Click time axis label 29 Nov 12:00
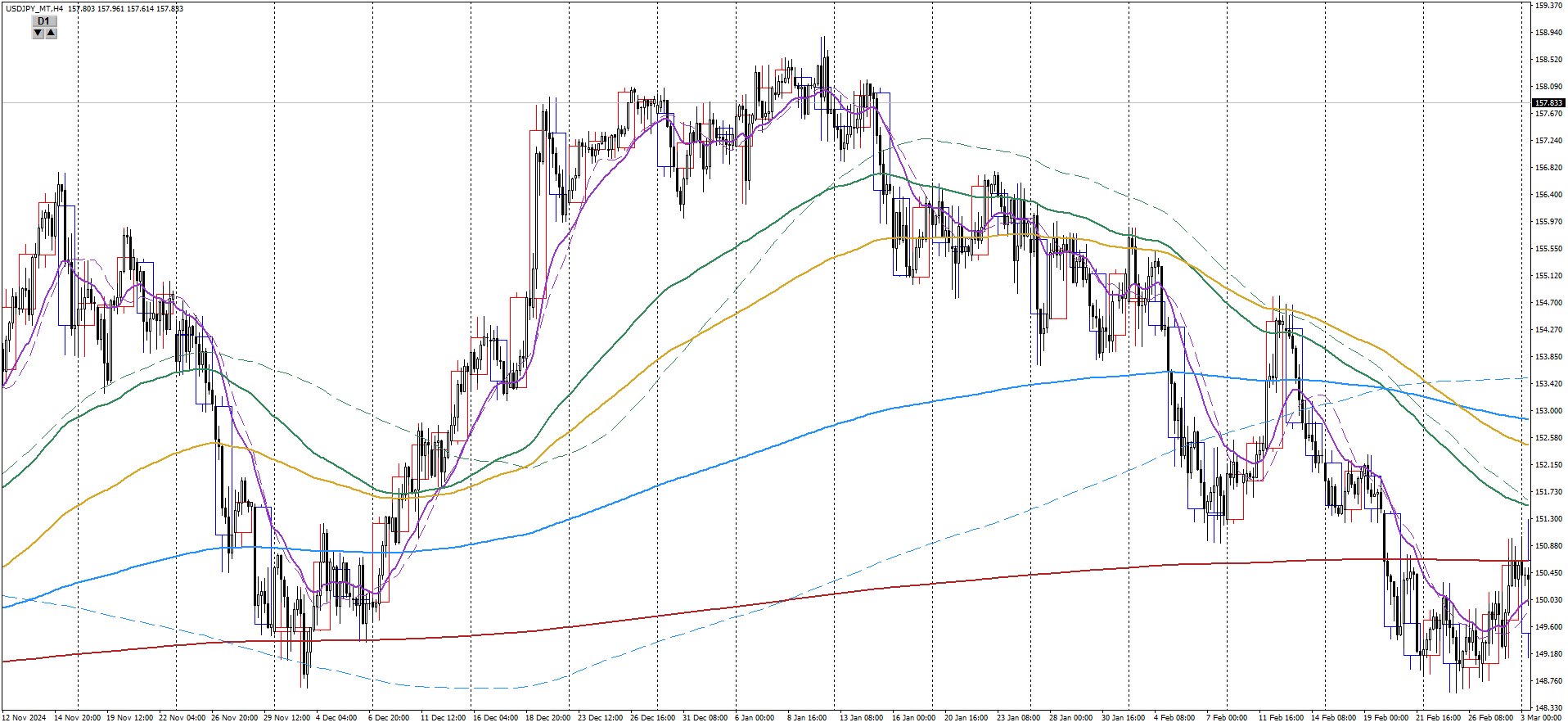Screen dimensions: 1568x727 [x=286, y=718]
